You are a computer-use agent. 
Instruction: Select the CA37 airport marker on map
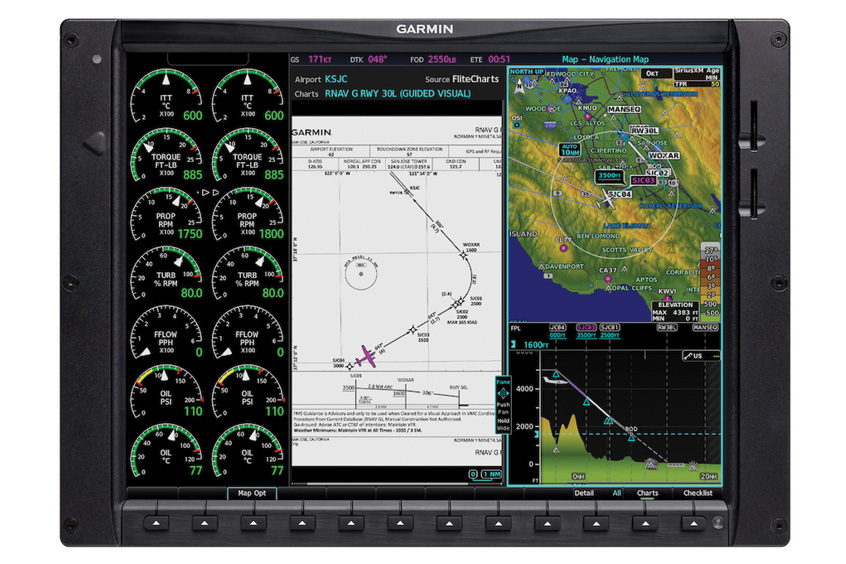coord(608,278)
